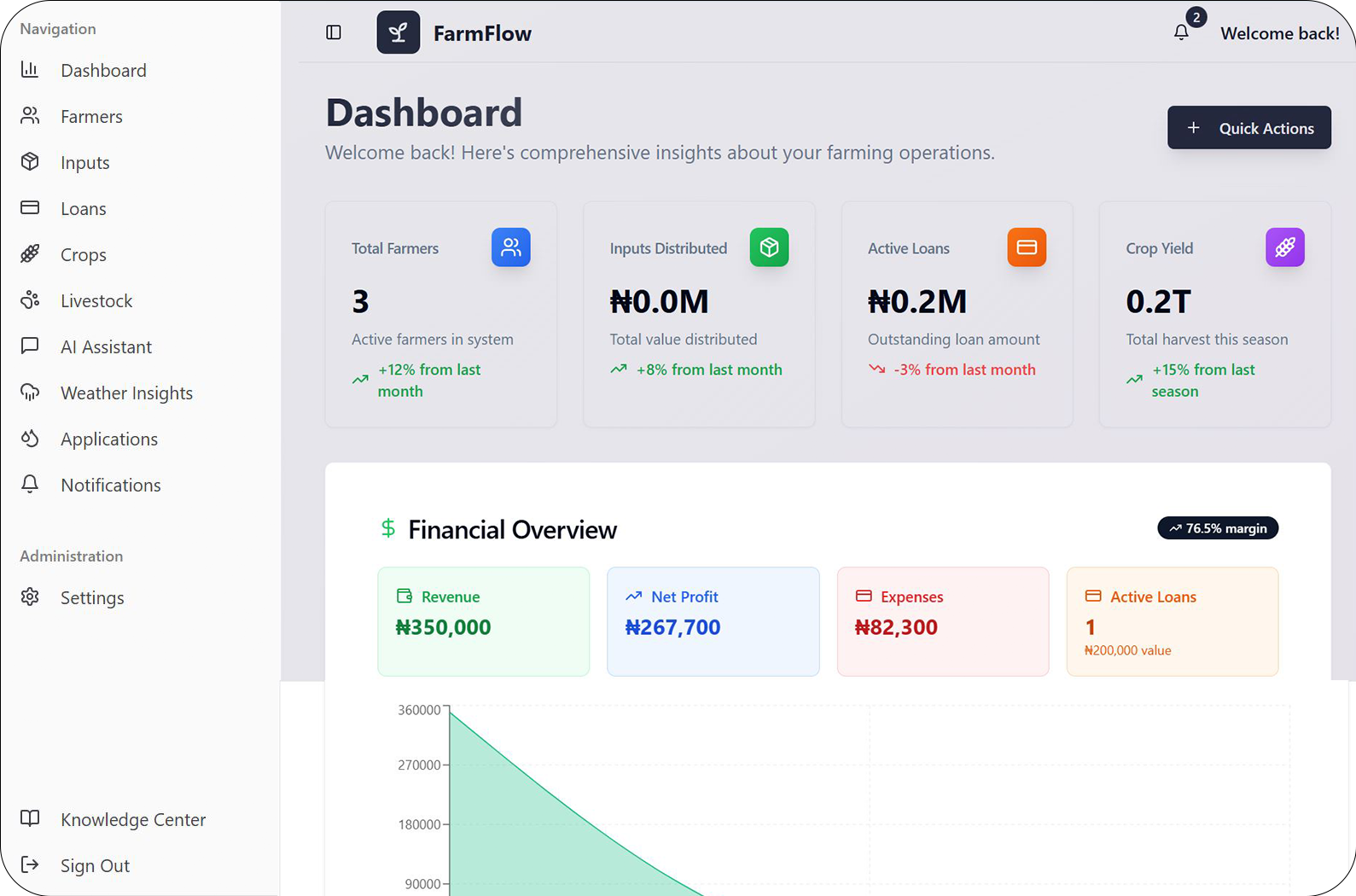Image resolution: width=1356 pixels, height=896 pixels.
Task: Click the orange Active Loans card icon
Action: [x=1027, y=247]
